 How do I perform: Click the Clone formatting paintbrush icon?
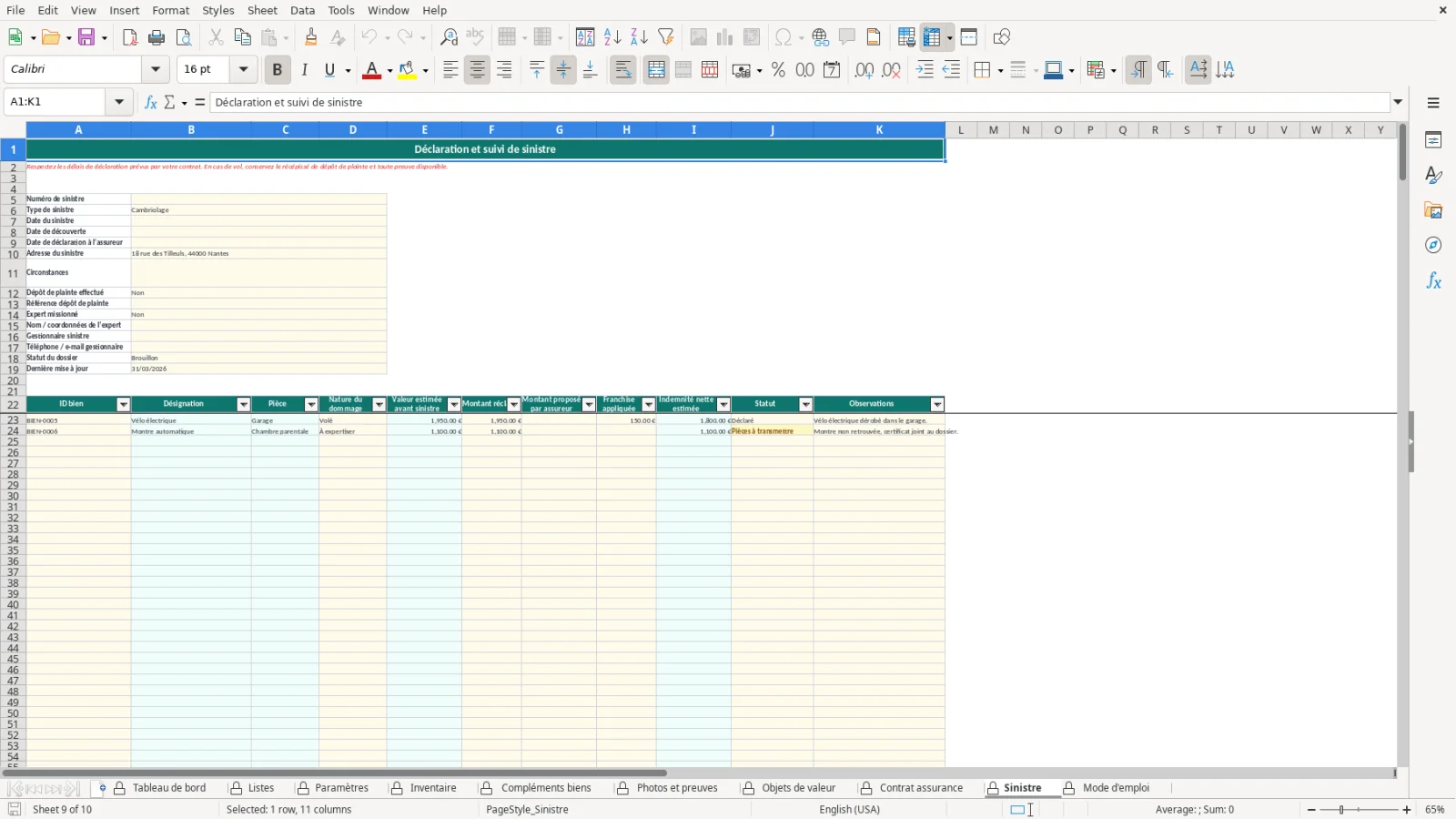pos(311,37)
